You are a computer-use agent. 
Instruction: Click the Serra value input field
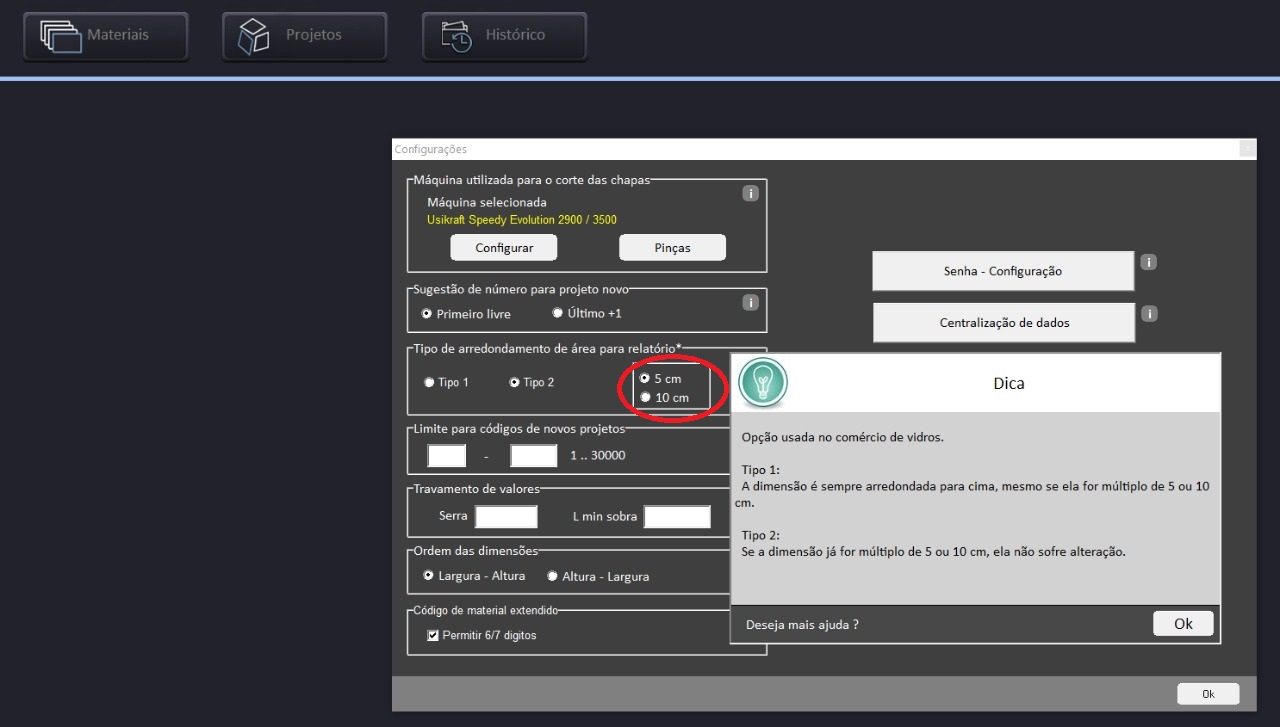pos(506,517)
